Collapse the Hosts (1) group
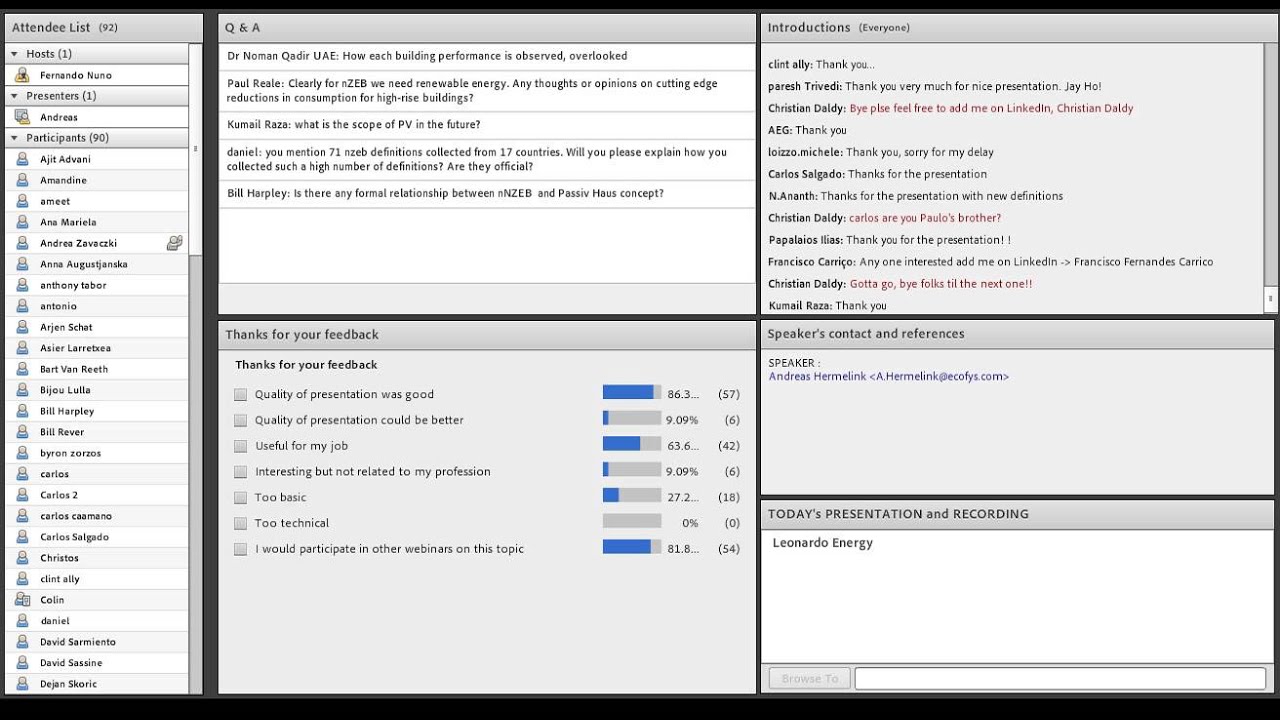Image resolution: width=1280 pixels, height=720 pixels. (x=15, y=54)
